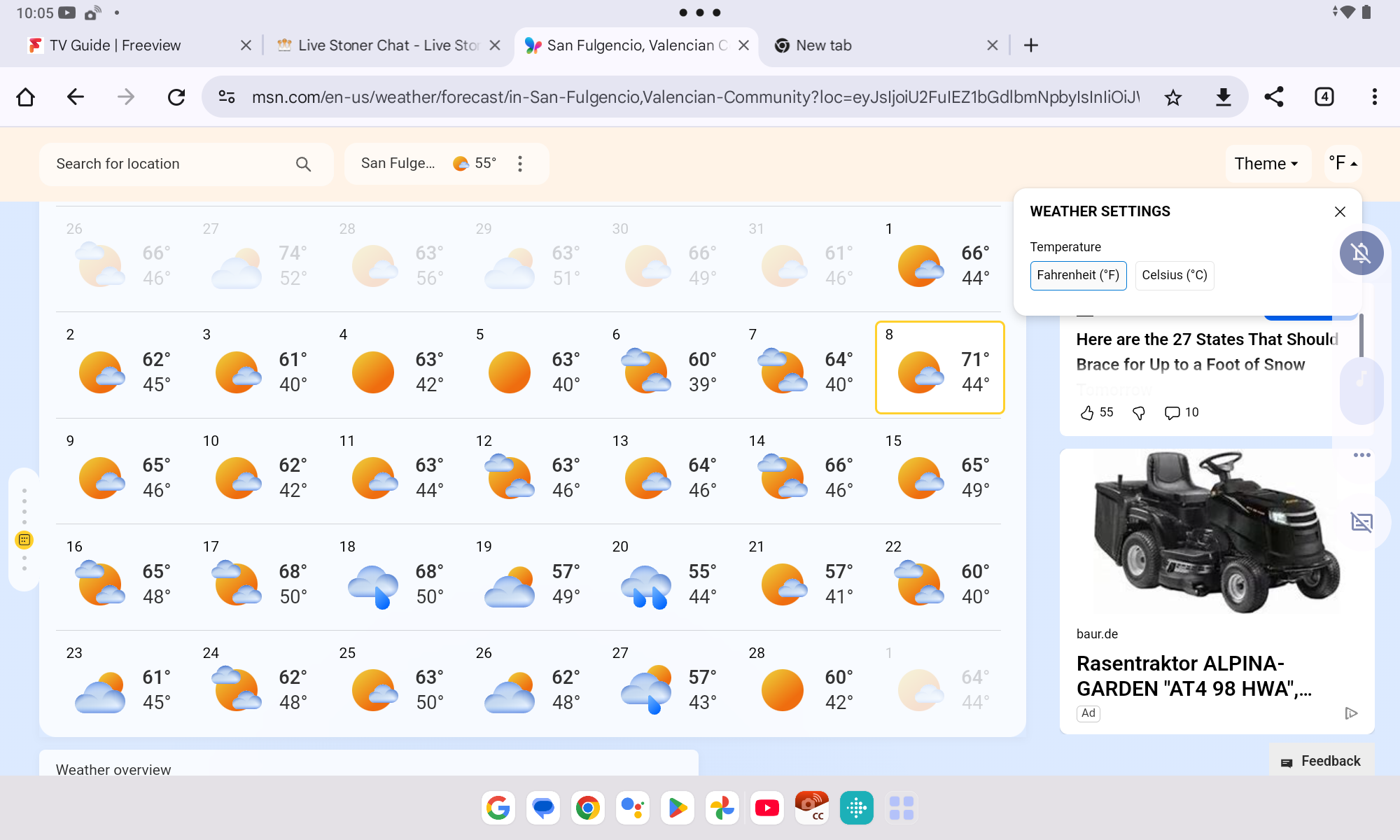This screenshot has height=840, width=1400.
Task: Click the location search magnifier icon
Action: pos(303,164)
